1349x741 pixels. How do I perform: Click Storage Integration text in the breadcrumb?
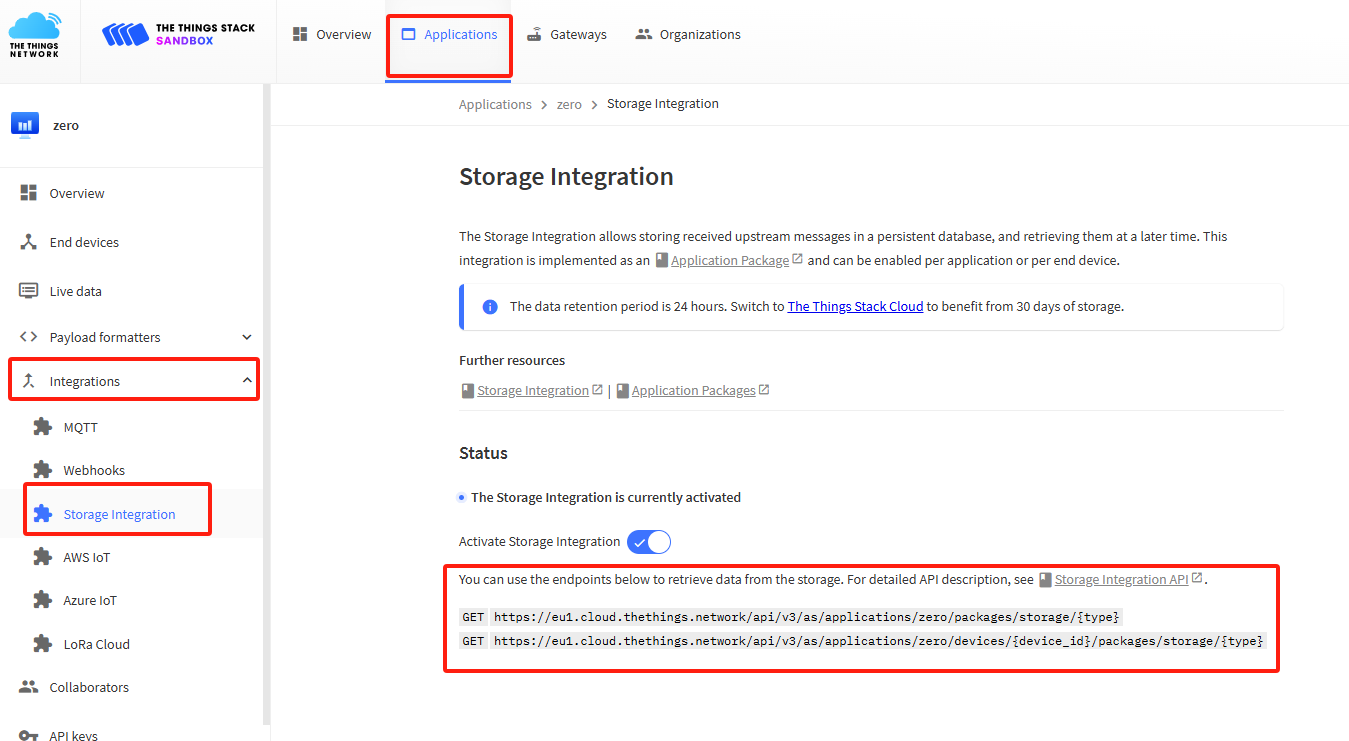point(663,104)
